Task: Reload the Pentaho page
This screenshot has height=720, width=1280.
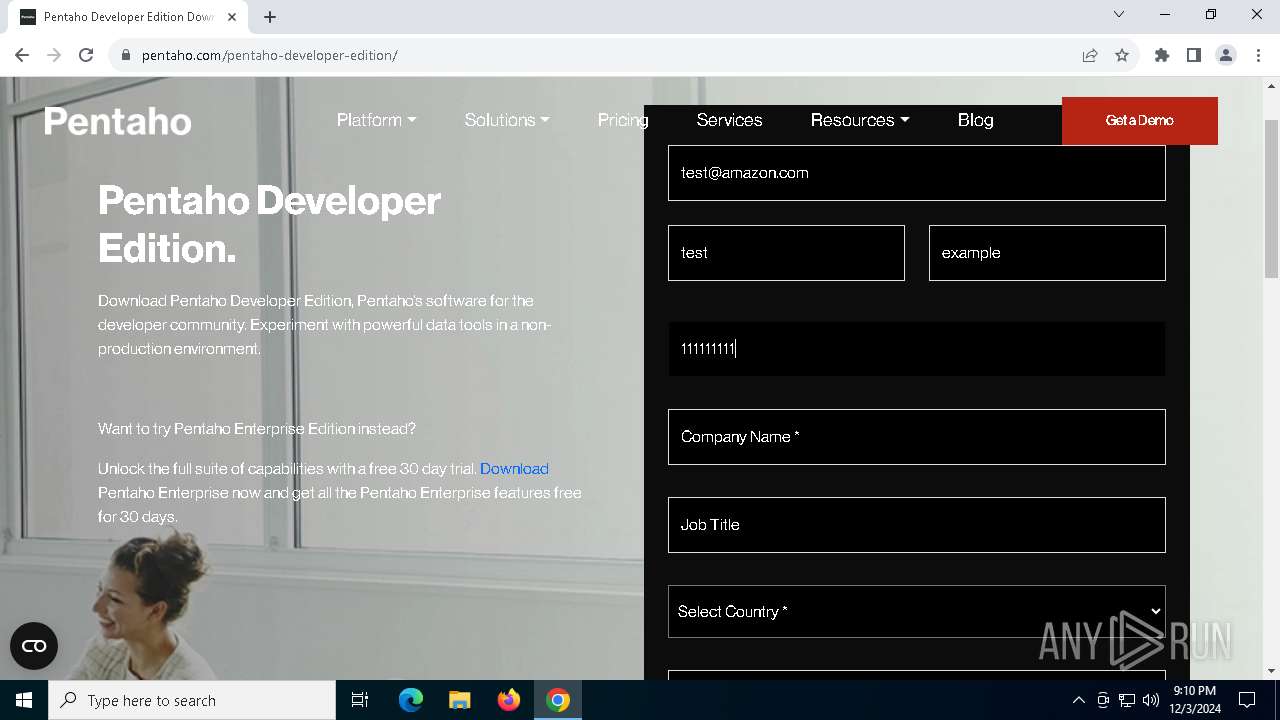Action: click(x=86, y=55)
